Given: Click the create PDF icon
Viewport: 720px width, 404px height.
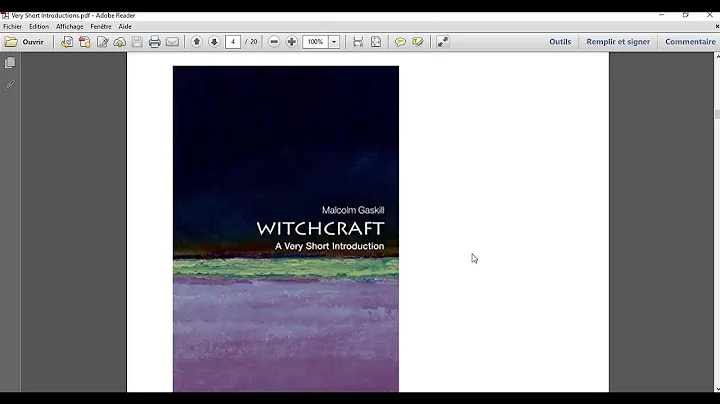Looking at the screenshot, I should [x=85, y=42].
